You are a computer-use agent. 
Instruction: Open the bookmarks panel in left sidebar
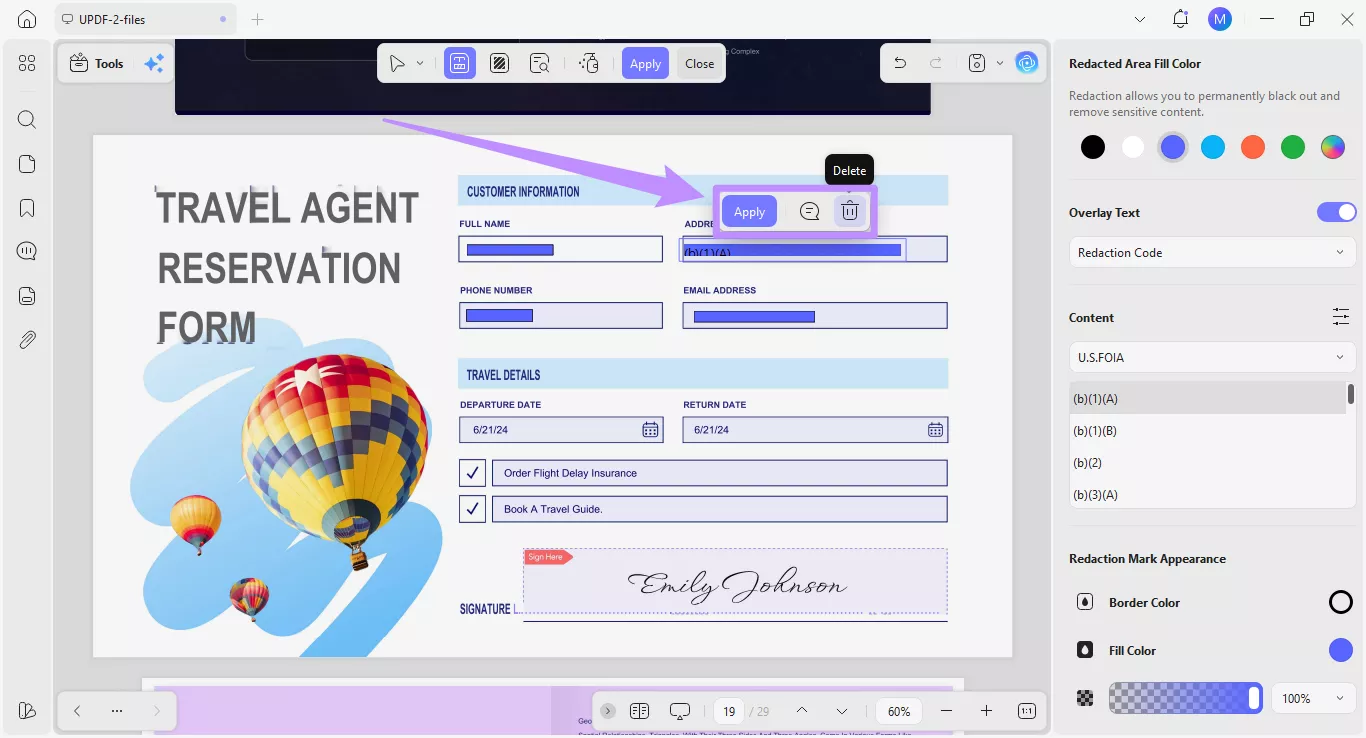[27, 208]
